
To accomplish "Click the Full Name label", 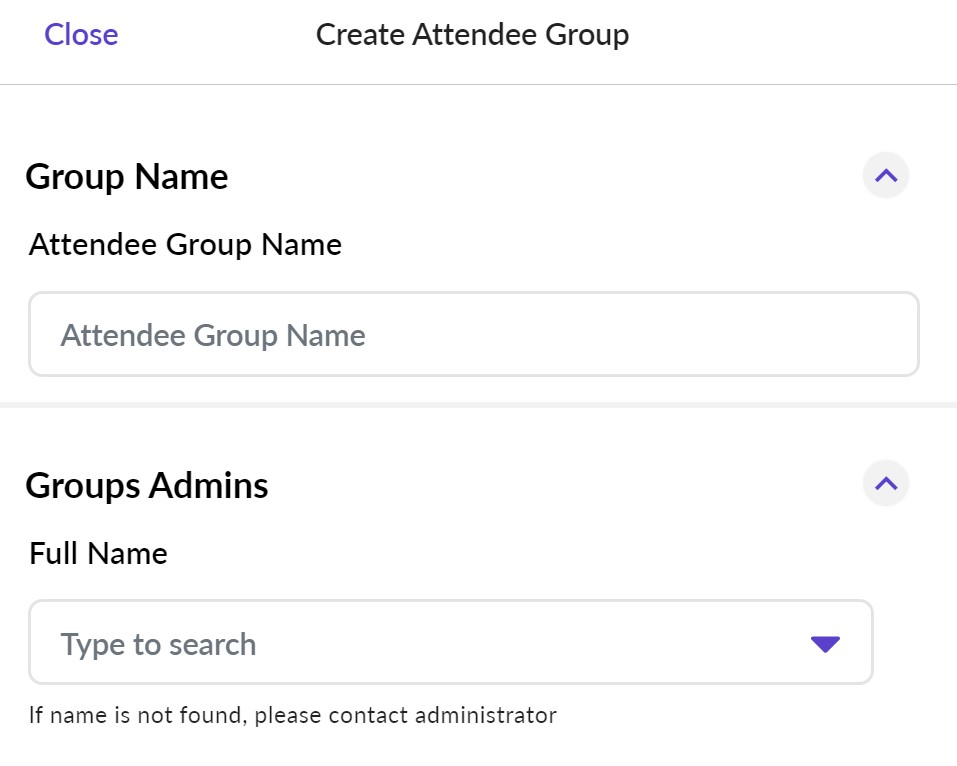I will (x=97, y=553).
